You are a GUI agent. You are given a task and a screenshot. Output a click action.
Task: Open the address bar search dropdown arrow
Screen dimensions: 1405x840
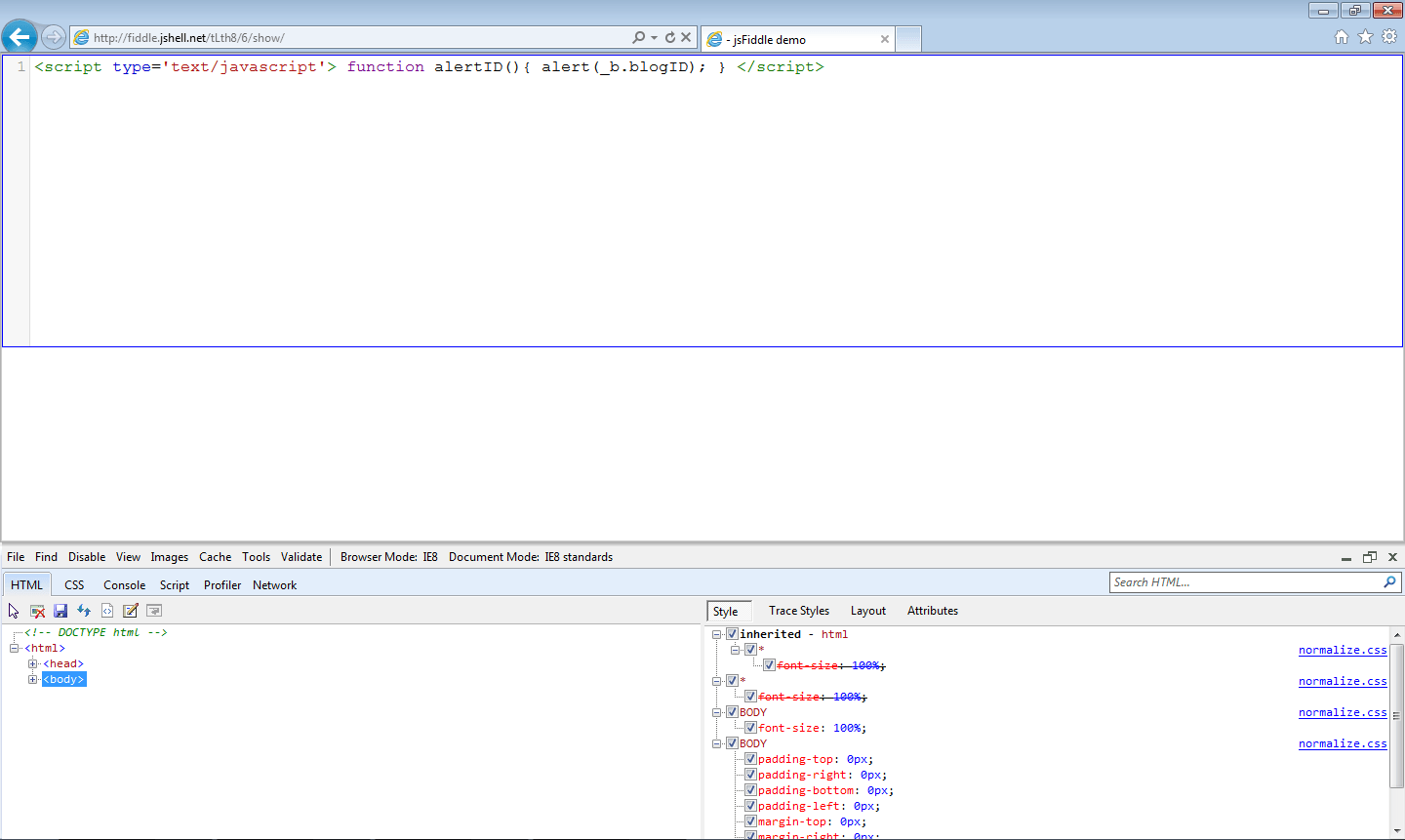tap(654, 38)
